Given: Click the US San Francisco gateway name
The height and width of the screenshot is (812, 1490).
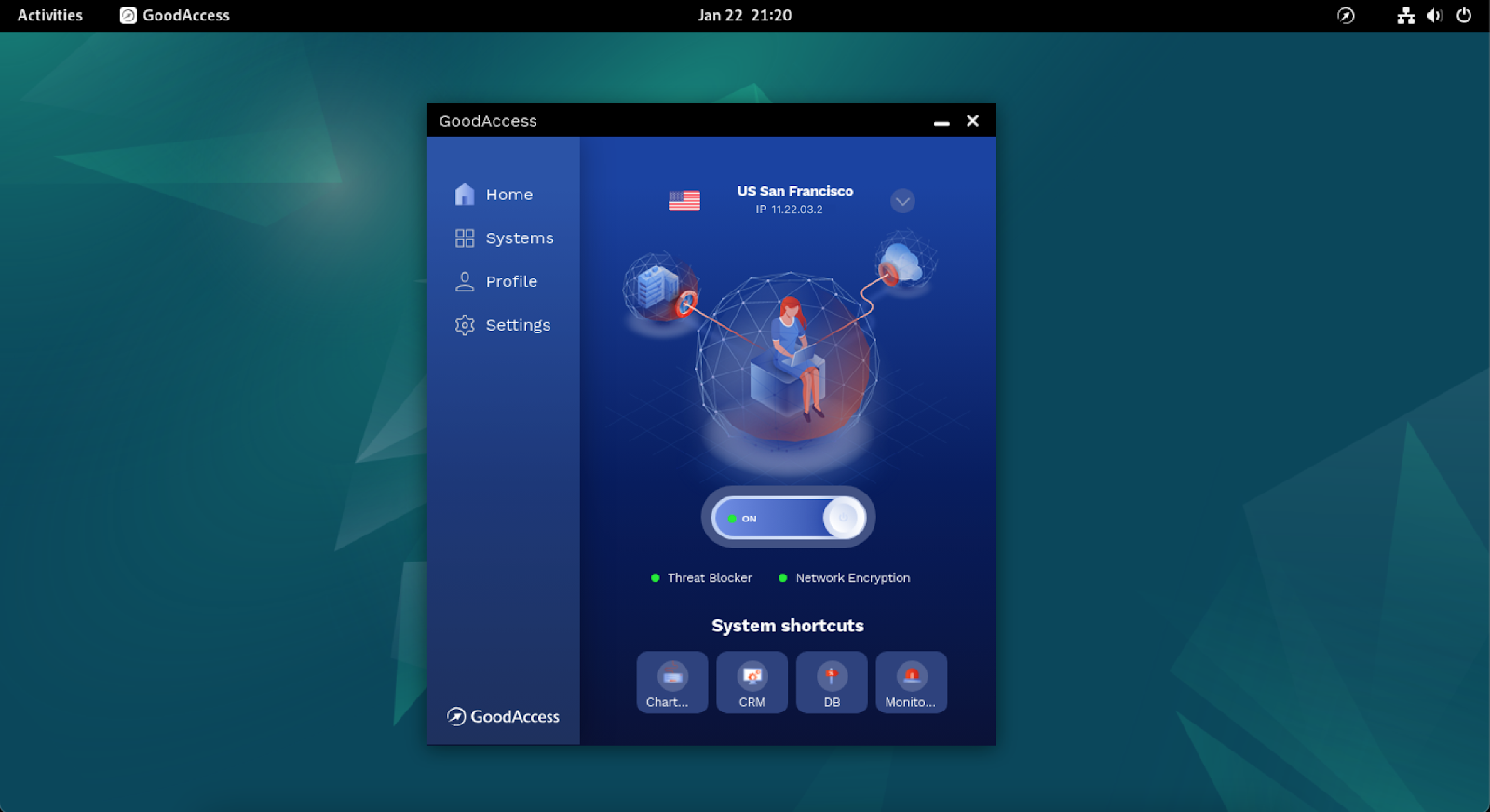Looking at the screenshot, I should [x=794, y=191].
